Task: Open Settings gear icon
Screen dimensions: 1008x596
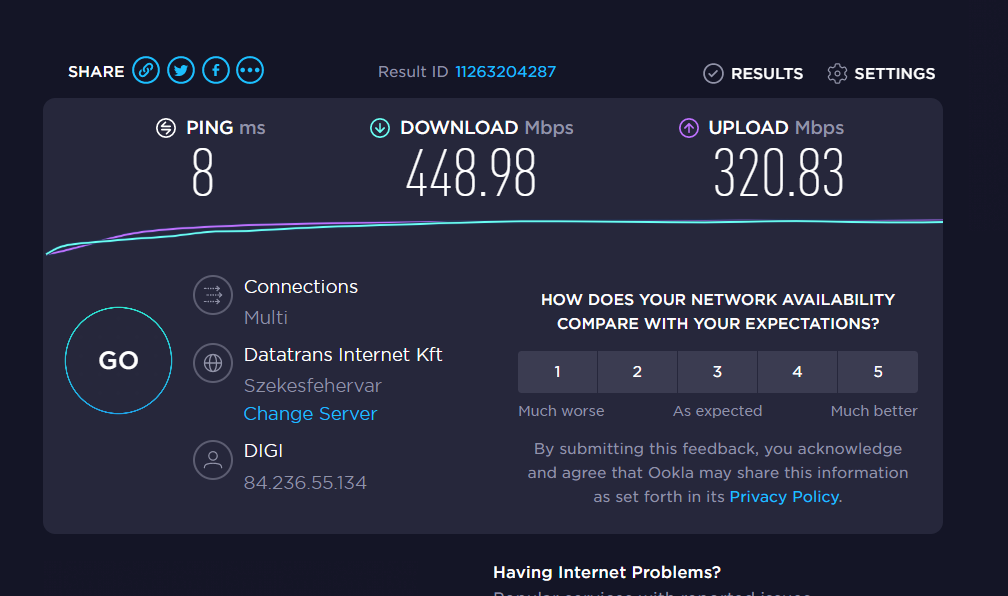Action: point(837,73)
